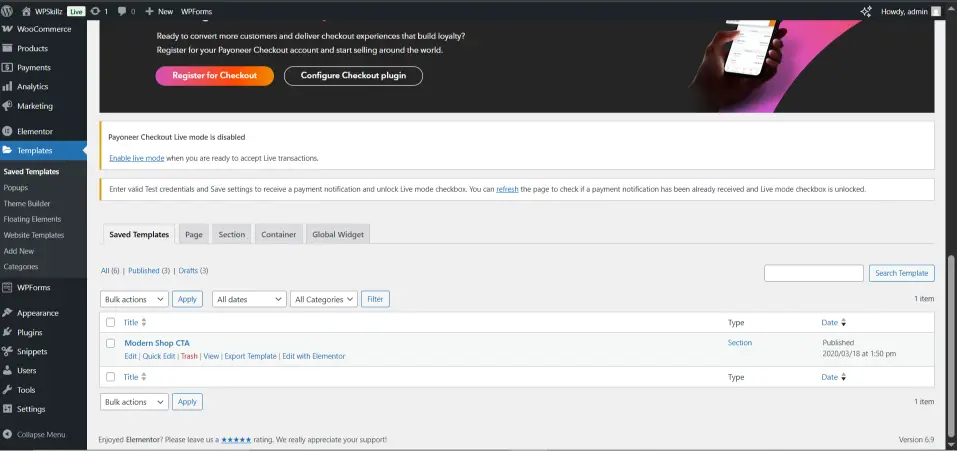Viewport: 957px width, 451px height.
Task: Open the comments bubble icon
Action: 122,11
